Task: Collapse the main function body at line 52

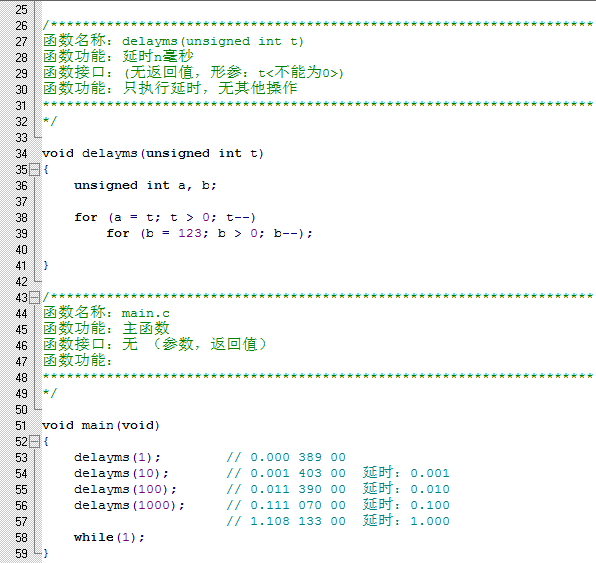Action: (35, 442)
